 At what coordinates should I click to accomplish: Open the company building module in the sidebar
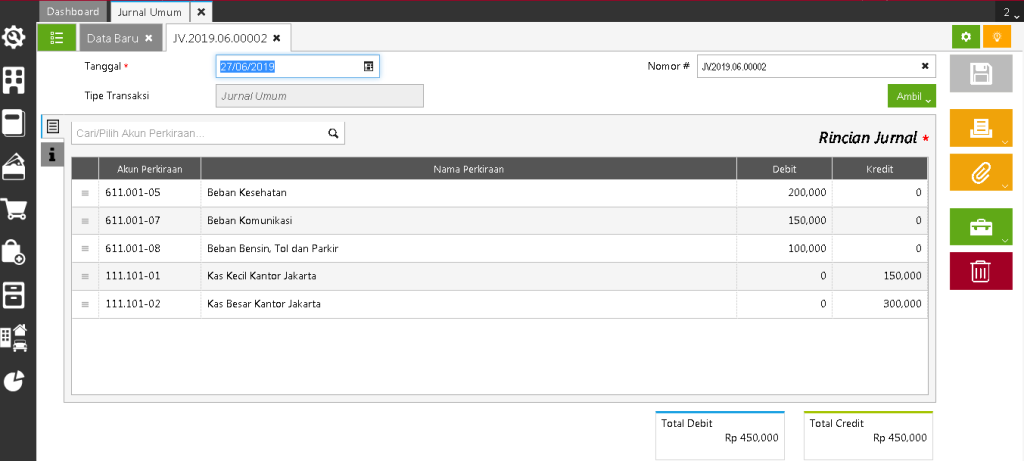14,81
